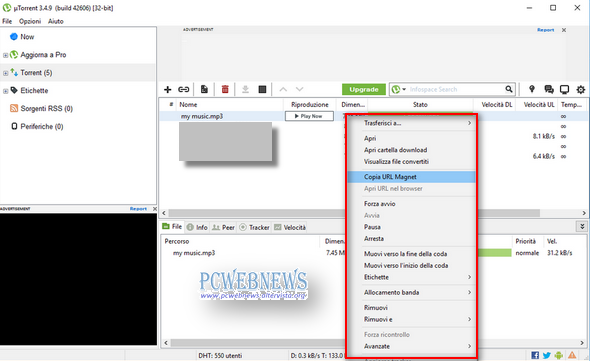Click the Twitter icon in status bar
This screenshot has width=590, height=361.
pos(547,355)
